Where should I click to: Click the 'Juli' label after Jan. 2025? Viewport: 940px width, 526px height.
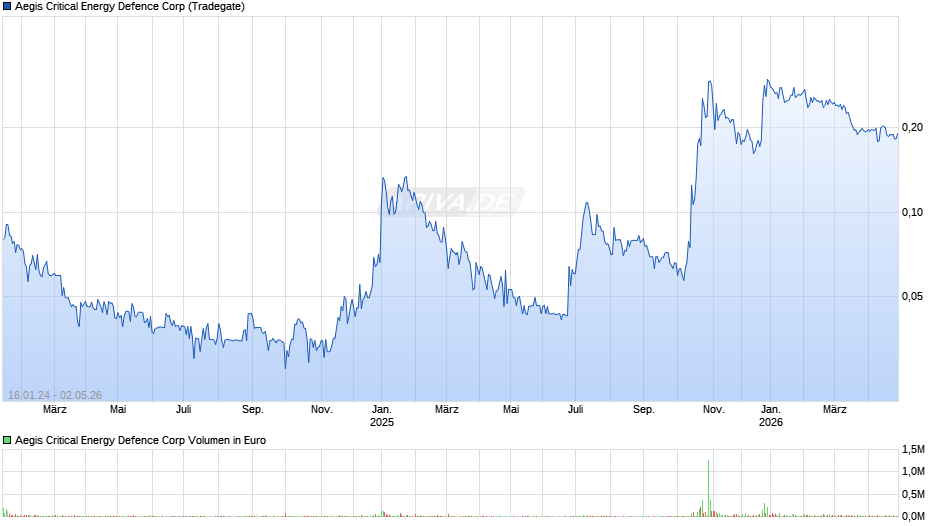(x=576, y=410)
